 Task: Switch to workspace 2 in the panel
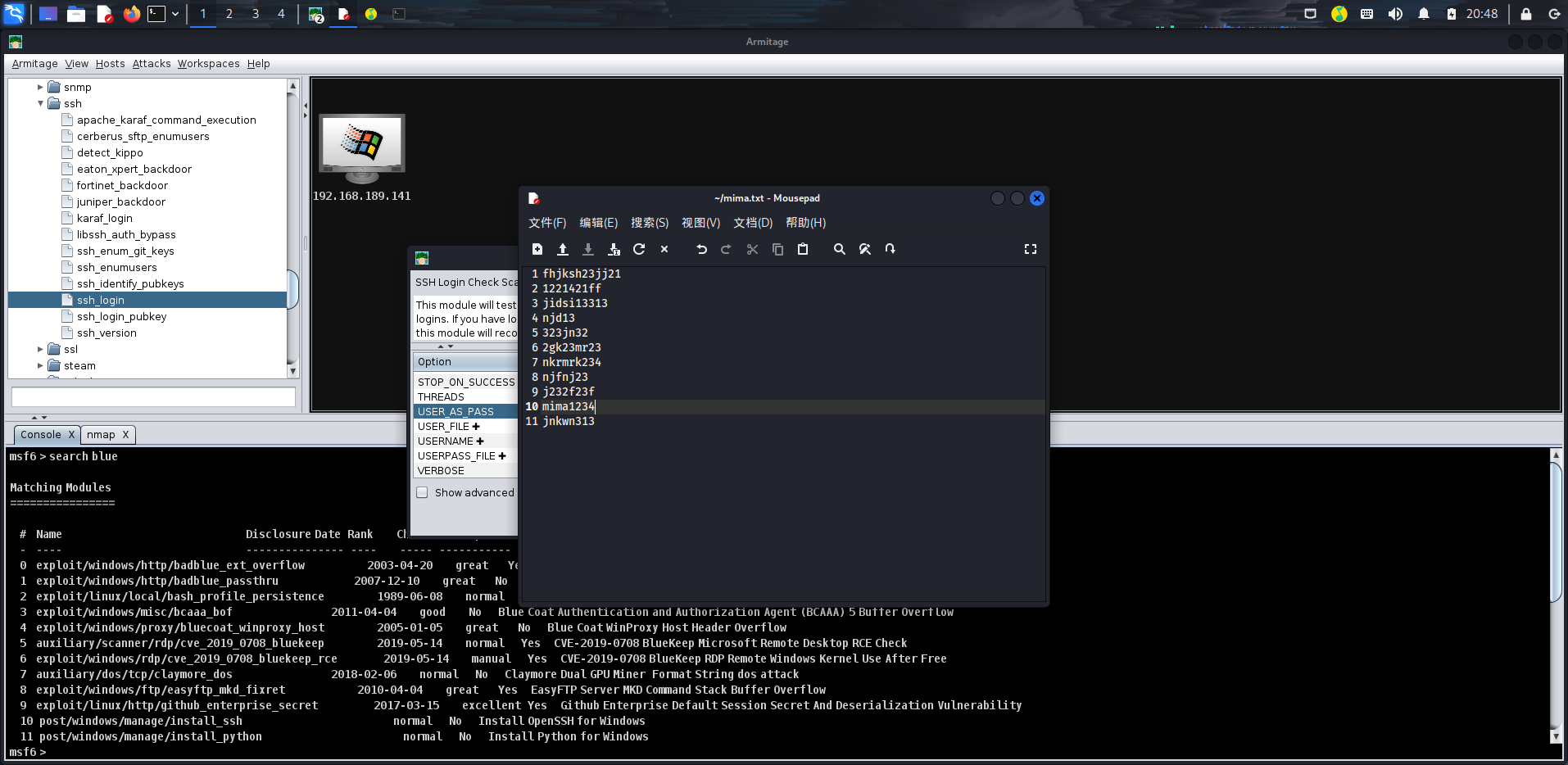tap(229, 14)
